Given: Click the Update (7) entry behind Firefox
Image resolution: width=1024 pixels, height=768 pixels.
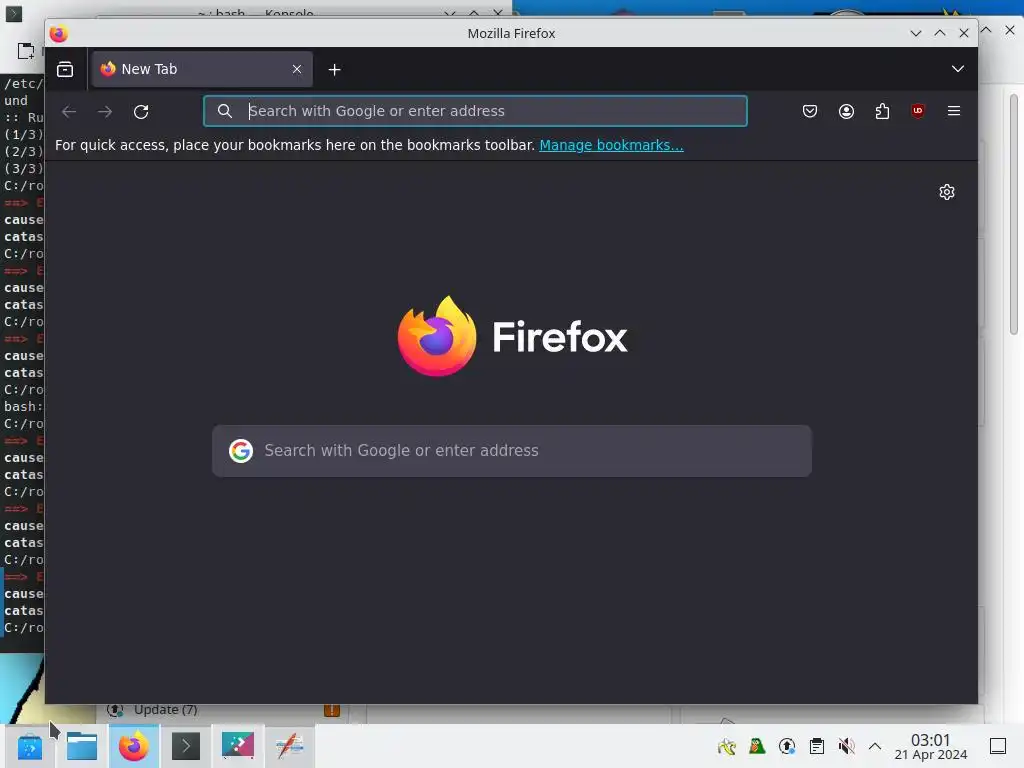Looking at the screenshot, I should tap(165, 710).
